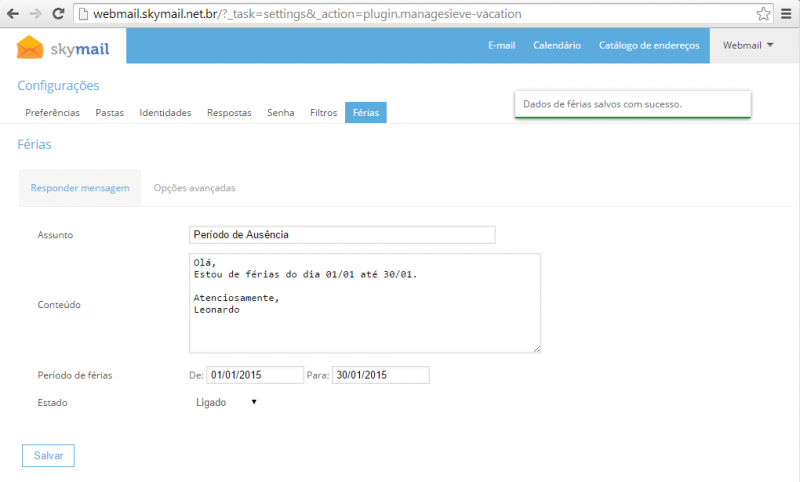Screen dimensions: 800x482
Task: Click the 'Dados de férias salvos' notification
Action: [x=633, y=104]
